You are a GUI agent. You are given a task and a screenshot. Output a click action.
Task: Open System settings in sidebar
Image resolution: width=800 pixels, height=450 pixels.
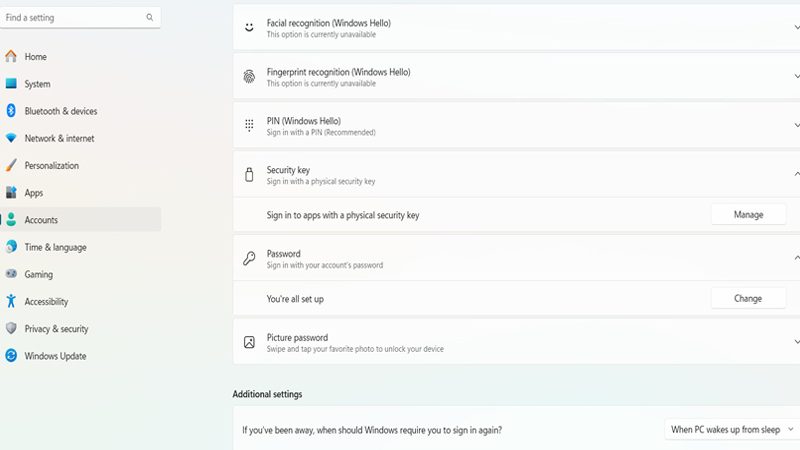pyautogui.click(x=38, y=84)
